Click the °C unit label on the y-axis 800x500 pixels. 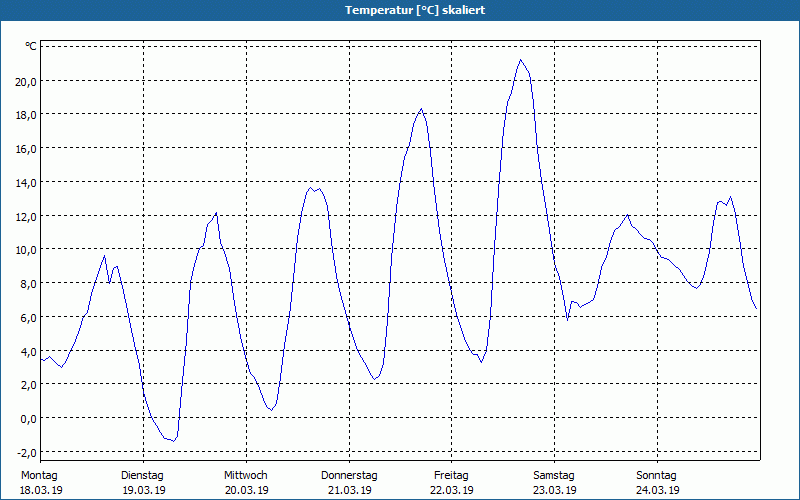click(31, 46)
